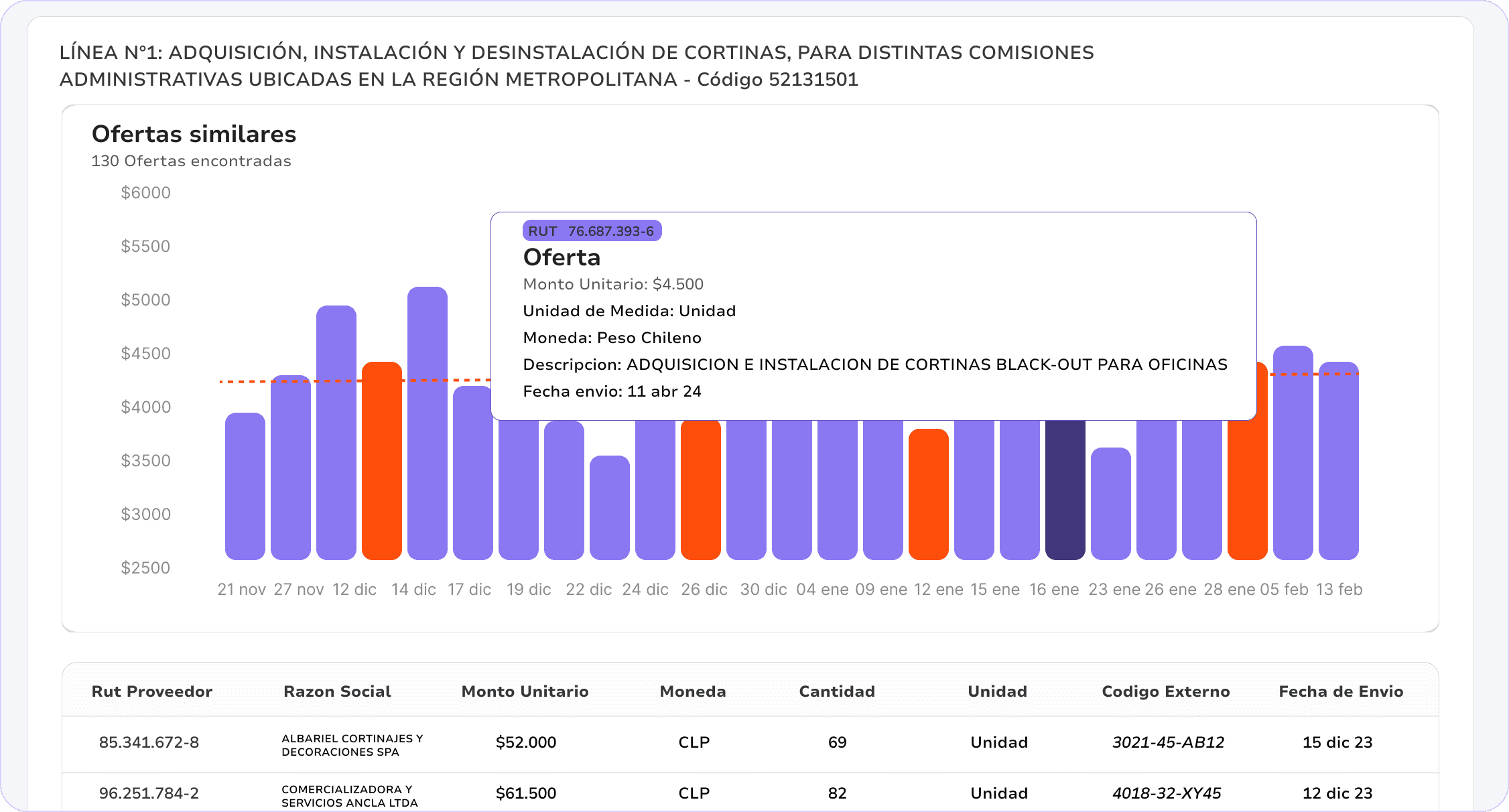Click the $6000 y-axis label
1509x812 pixels.
145,193
